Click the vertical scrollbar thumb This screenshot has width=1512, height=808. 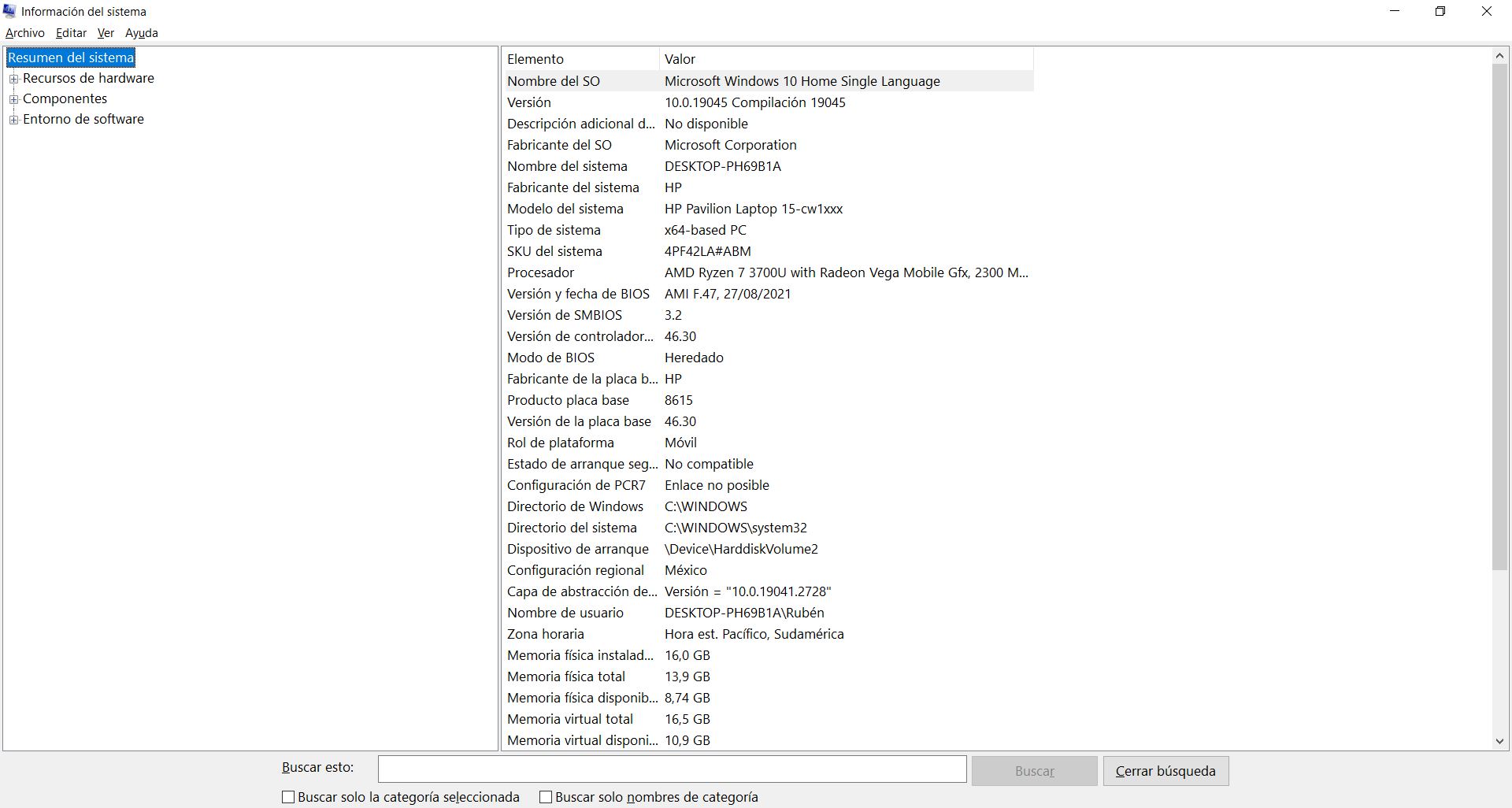pos(1499,317)
